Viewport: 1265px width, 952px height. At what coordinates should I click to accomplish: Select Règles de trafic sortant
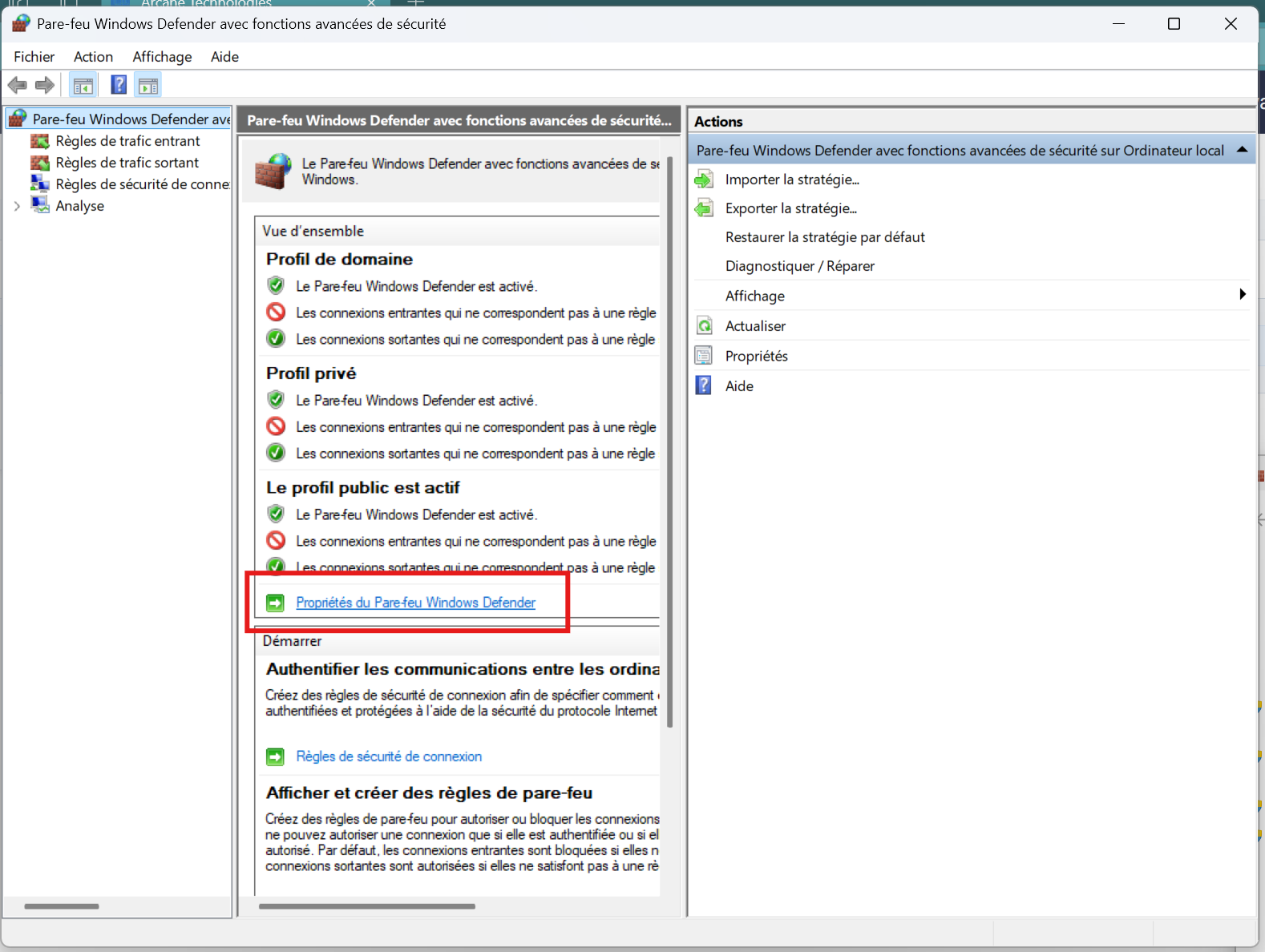(127, 163)
